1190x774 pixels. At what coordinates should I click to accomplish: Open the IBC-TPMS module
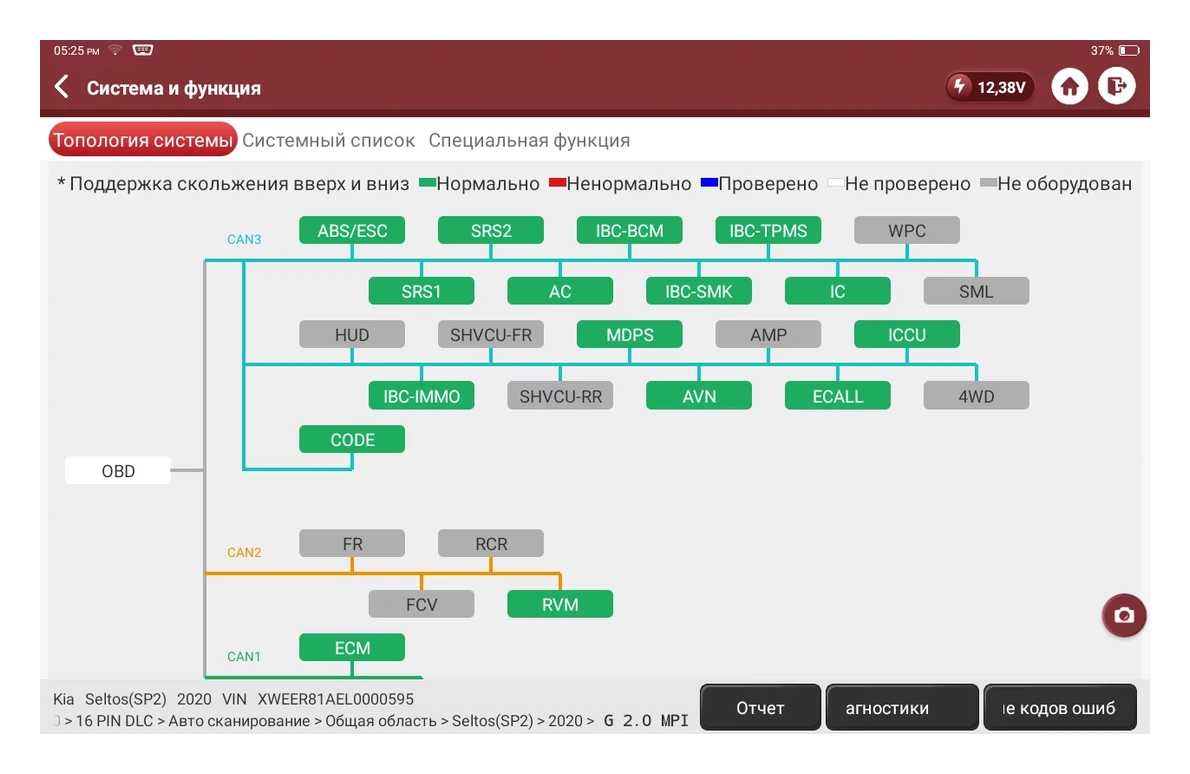[768, 230]
